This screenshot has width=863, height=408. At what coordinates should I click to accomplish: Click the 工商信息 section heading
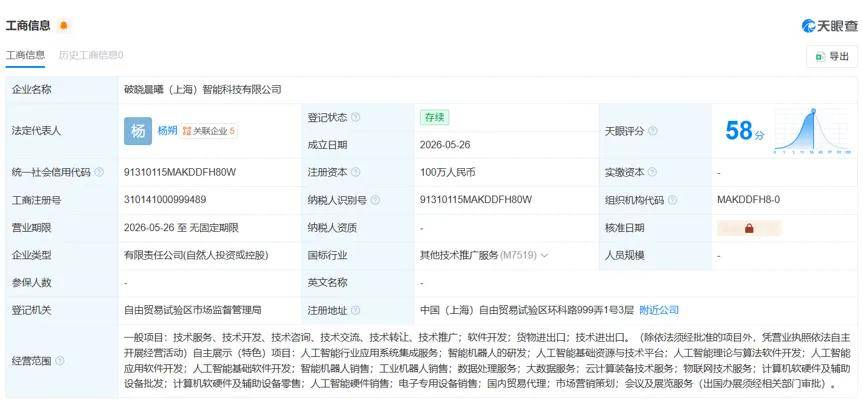(28, 25)
